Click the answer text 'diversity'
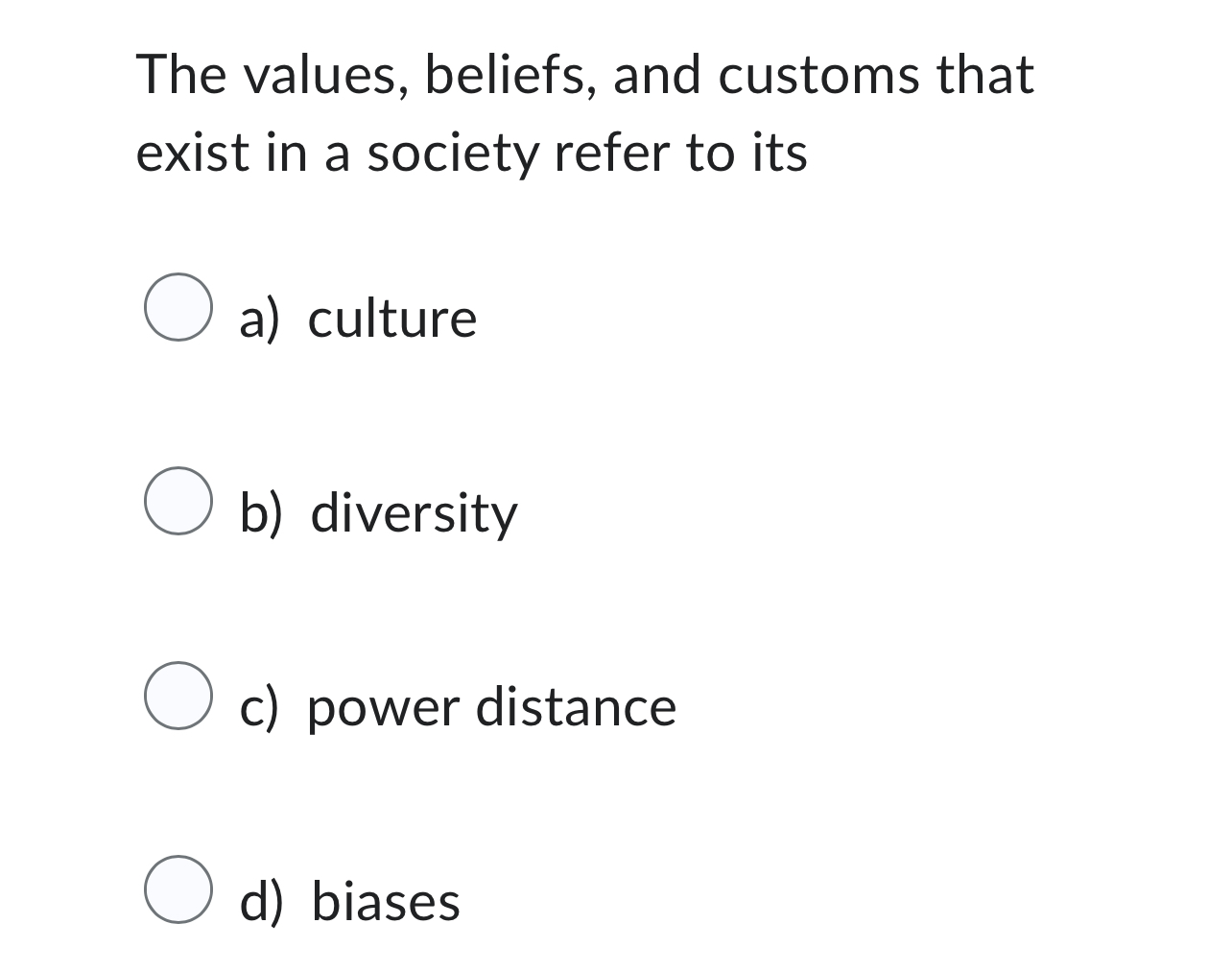Image resolution: width=1232 pixels, height=971 pixels. pyautogui.click(x=413, y=513)
